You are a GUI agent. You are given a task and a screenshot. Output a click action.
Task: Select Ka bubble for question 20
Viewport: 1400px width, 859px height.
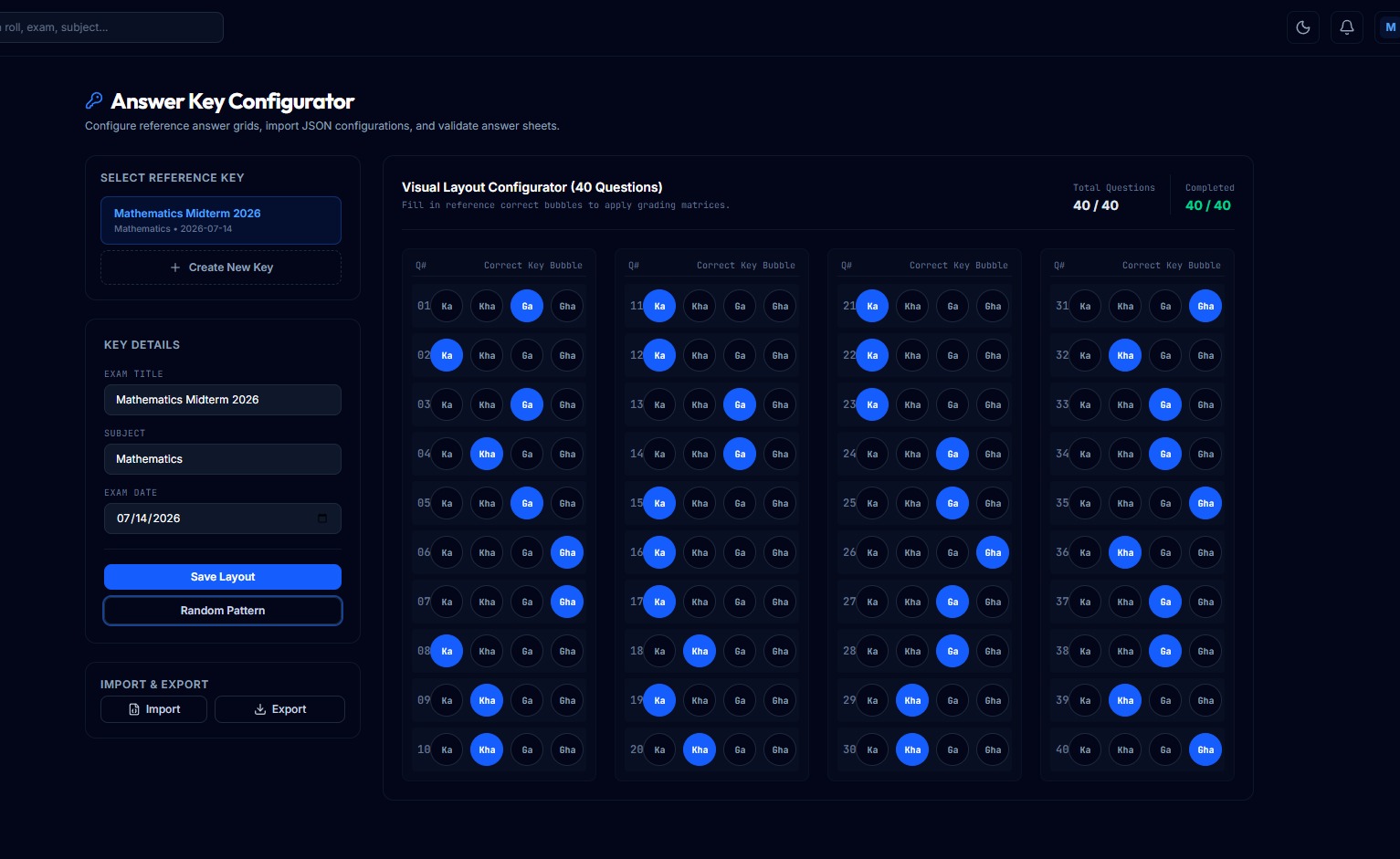(x=659, y=749)
